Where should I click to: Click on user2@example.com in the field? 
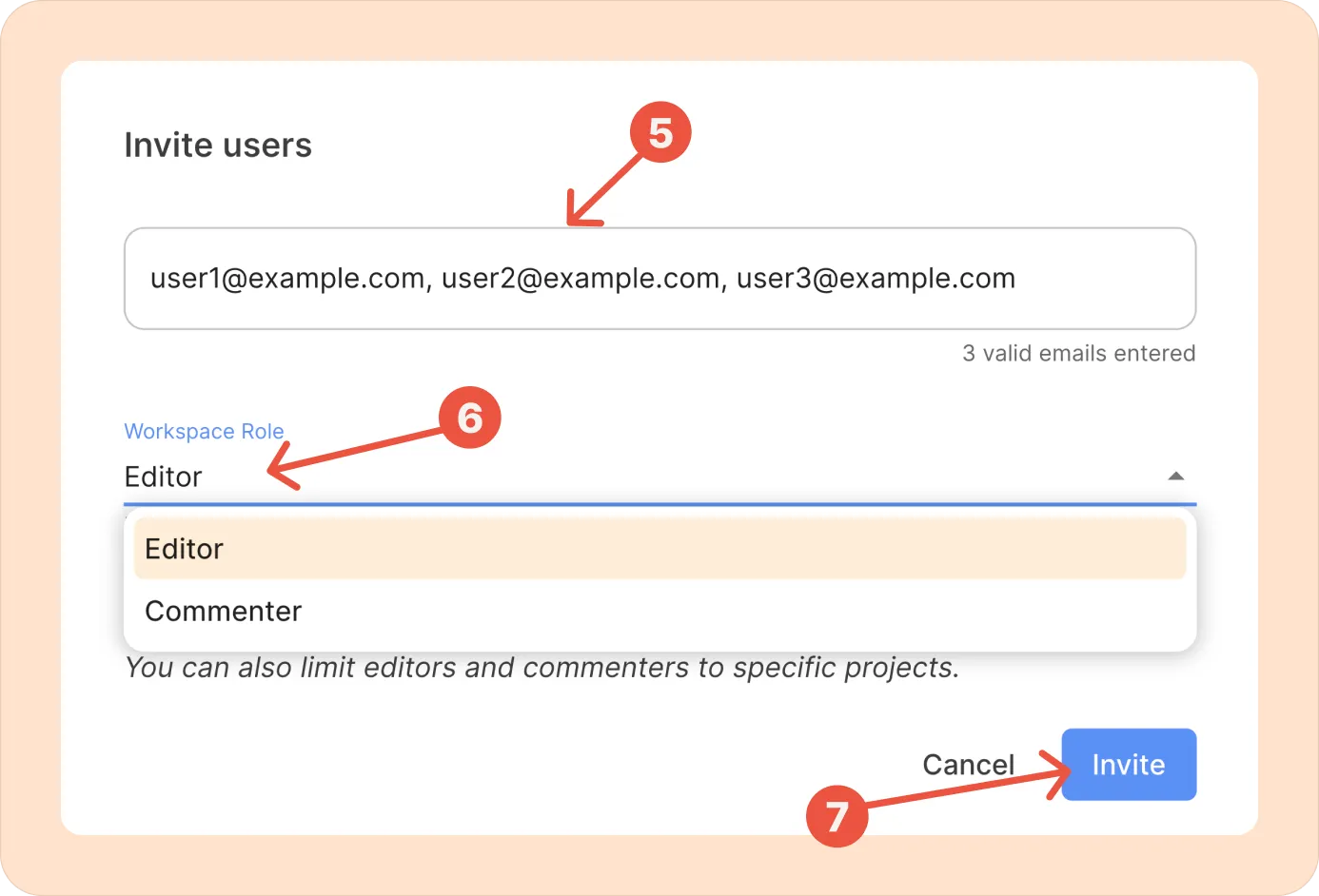point(581,279)
